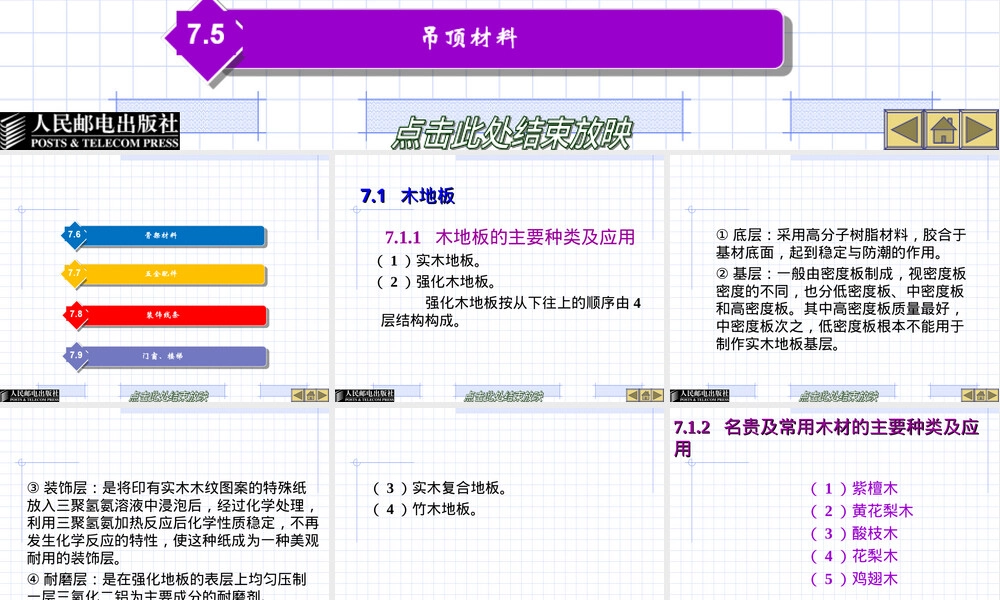1000x600 pixels.
Task: Click the (4)竹木地板 line
Action: (x=425, y=509)
